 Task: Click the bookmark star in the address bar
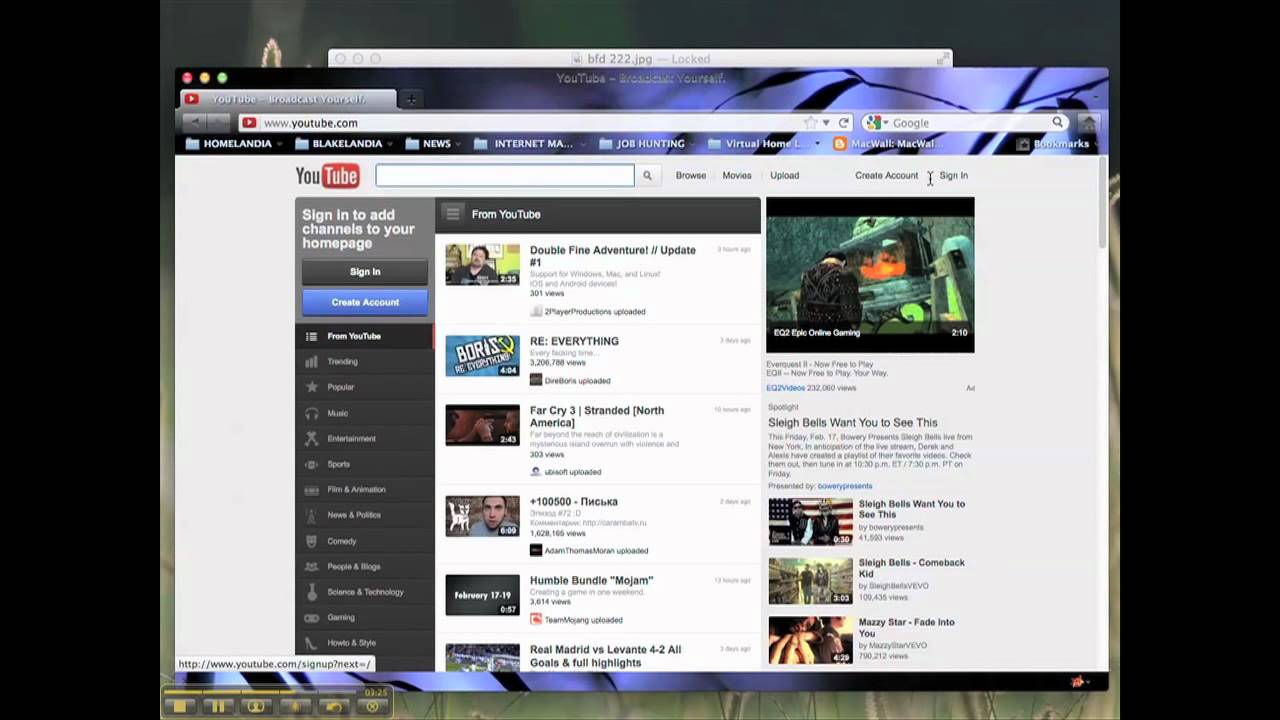(810, 122)
